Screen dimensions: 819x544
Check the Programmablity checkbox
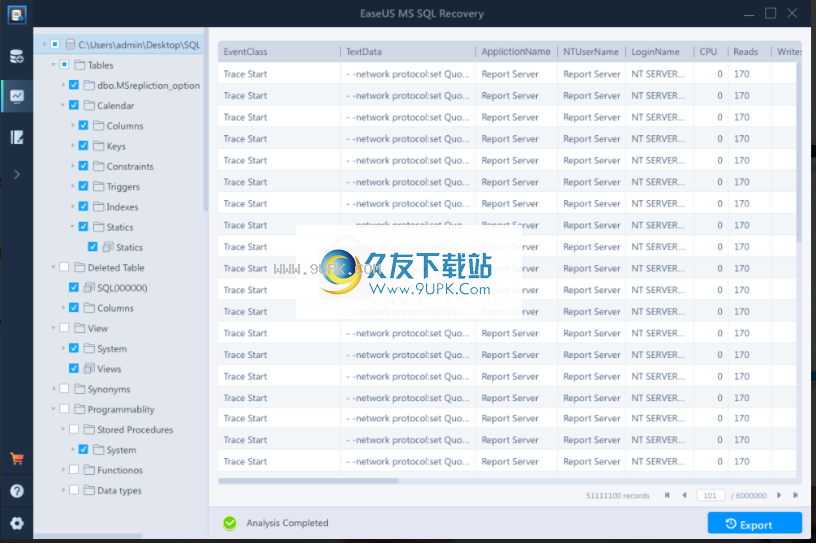click(64, 409)
